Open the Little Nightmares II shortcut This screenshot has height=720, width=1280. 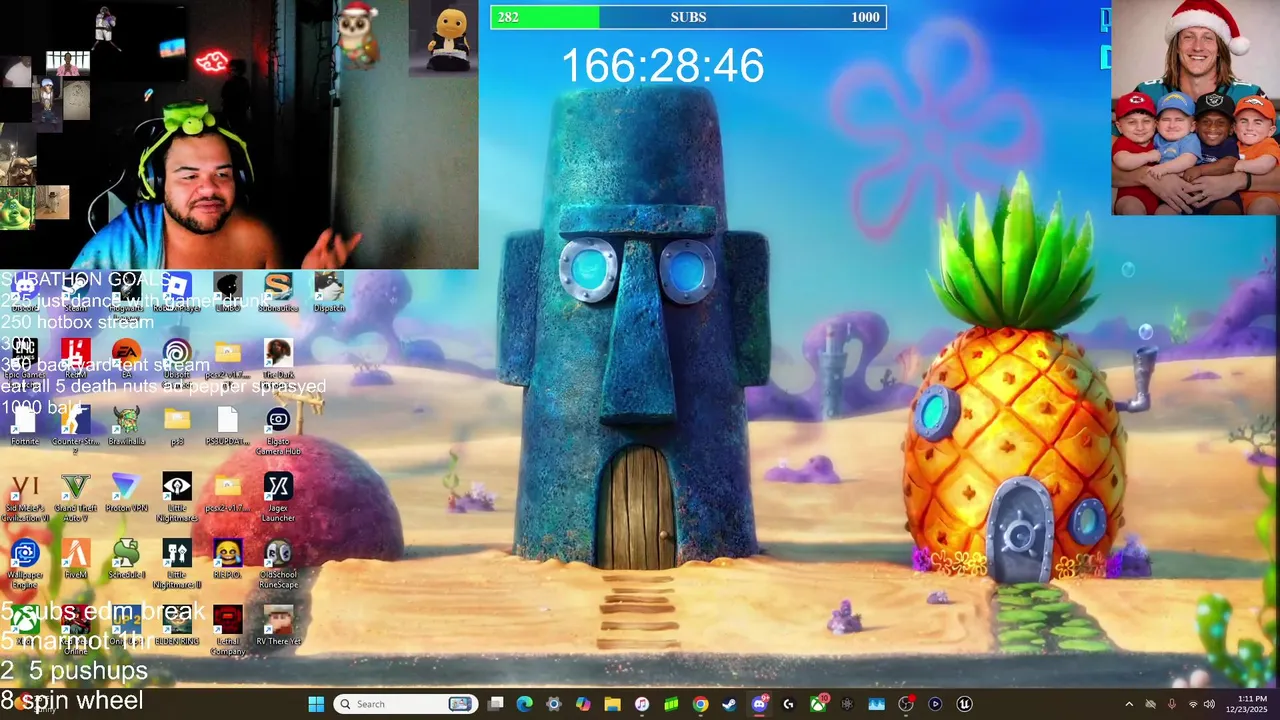[177, 563]
